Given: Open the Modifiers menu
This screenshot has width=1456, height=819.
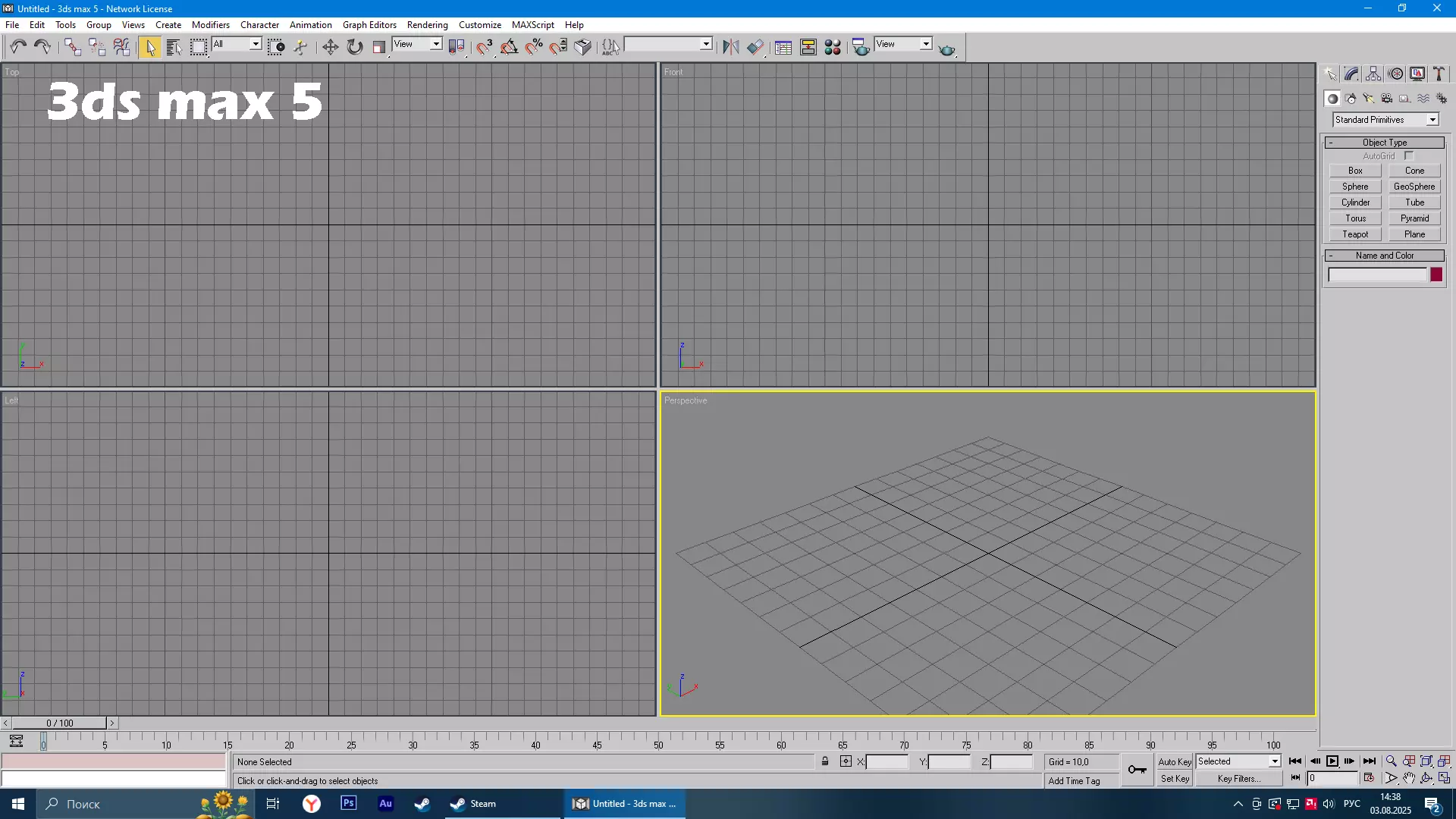Looking at the screenshot, I should pos(210,25).
